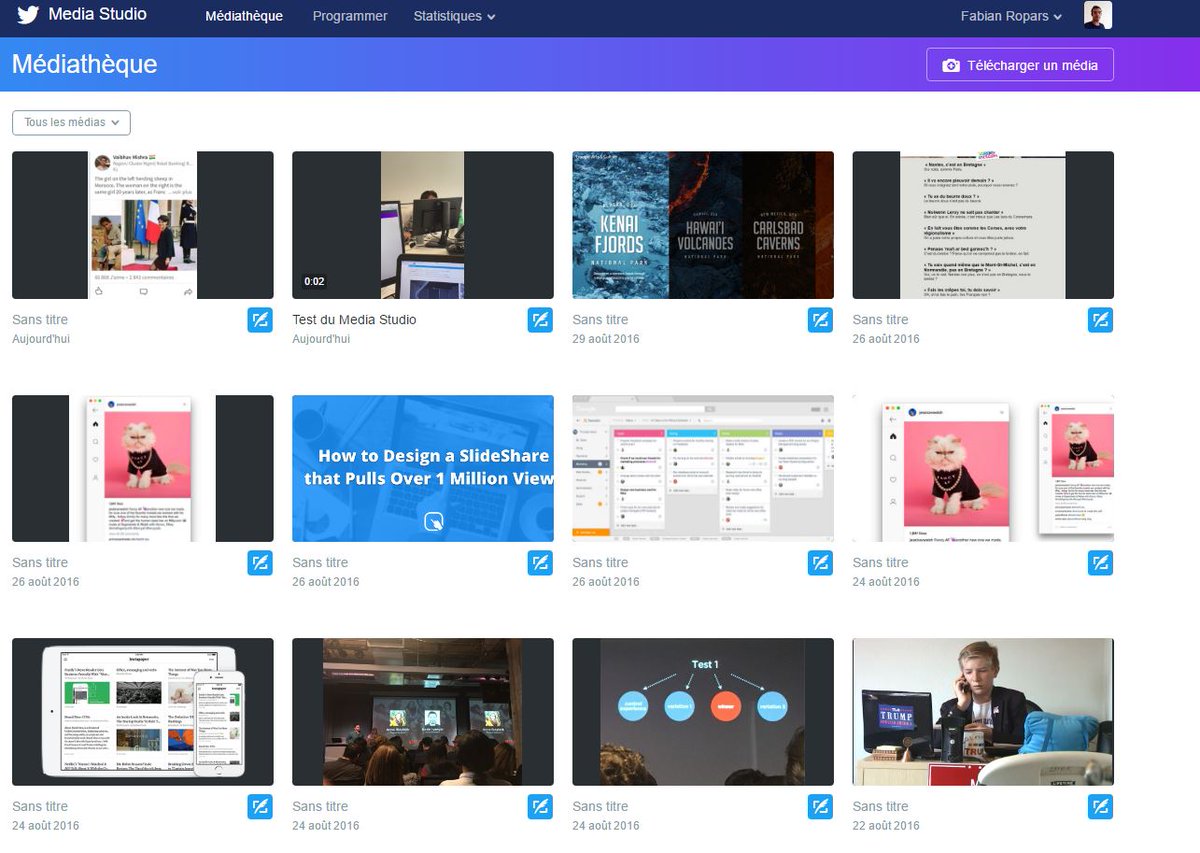Click Sans titre under the Trump poster photo
Screen dimensions: 1200x853
tap(880, 806)
